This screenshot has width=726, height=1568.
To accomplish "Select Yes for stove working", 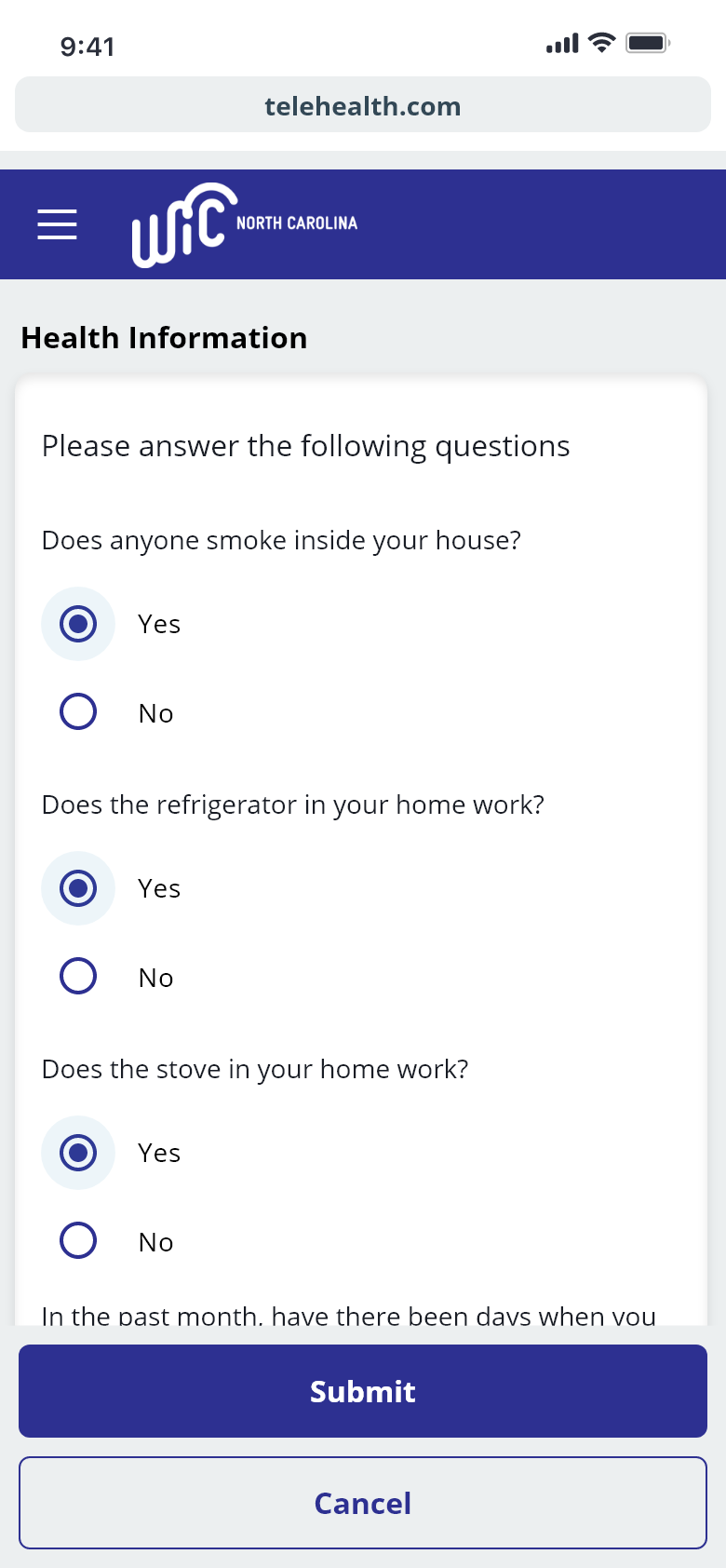I will [x=78, y=1153].
